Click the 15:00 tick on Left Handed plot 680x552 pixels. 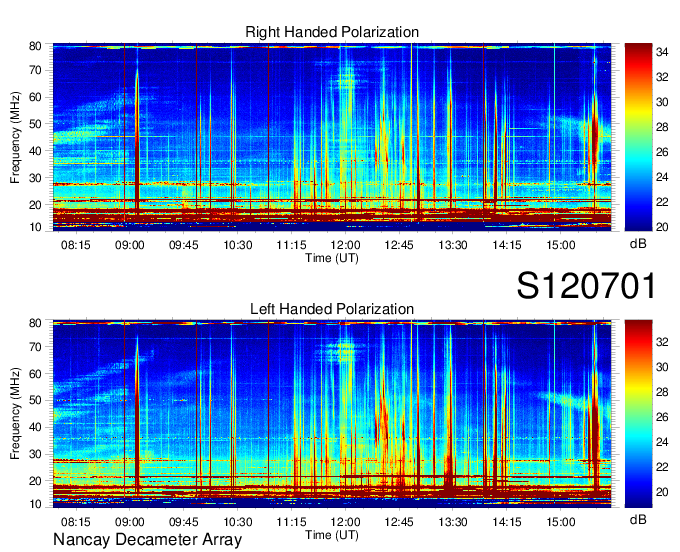pos(560,522)
